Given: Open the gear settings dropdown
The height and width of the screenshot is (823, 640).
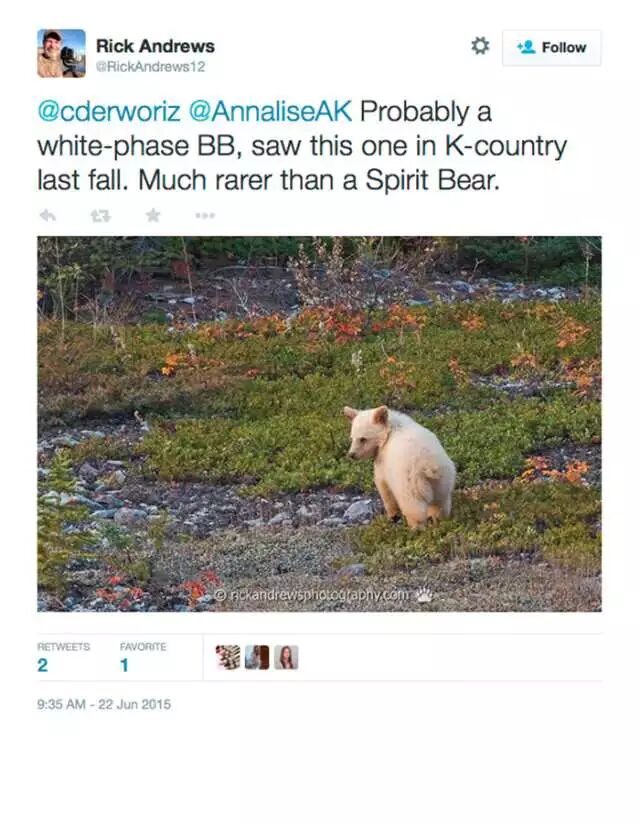Looking at the screenshot, I should coord(480,46).
